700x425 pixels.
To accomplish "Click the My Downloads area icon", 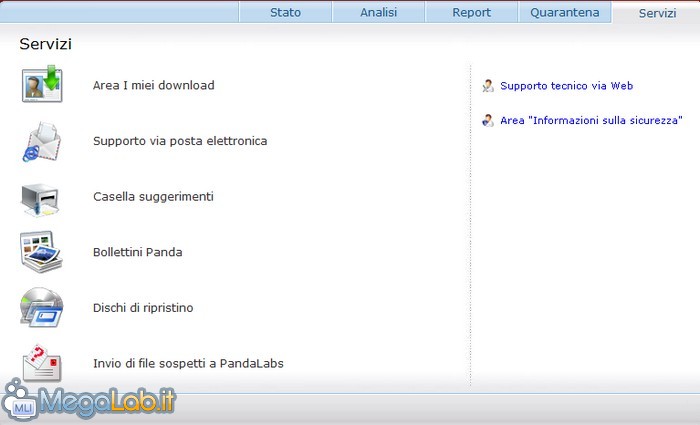I will [42, 84].
